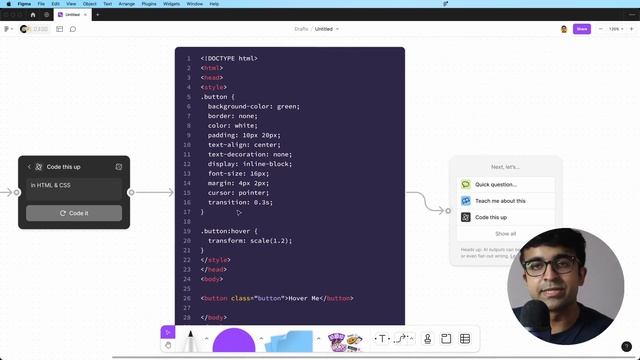Click code line 'transform: scale(1.2);'
The image size is (640, 360).
coord(250,241)
